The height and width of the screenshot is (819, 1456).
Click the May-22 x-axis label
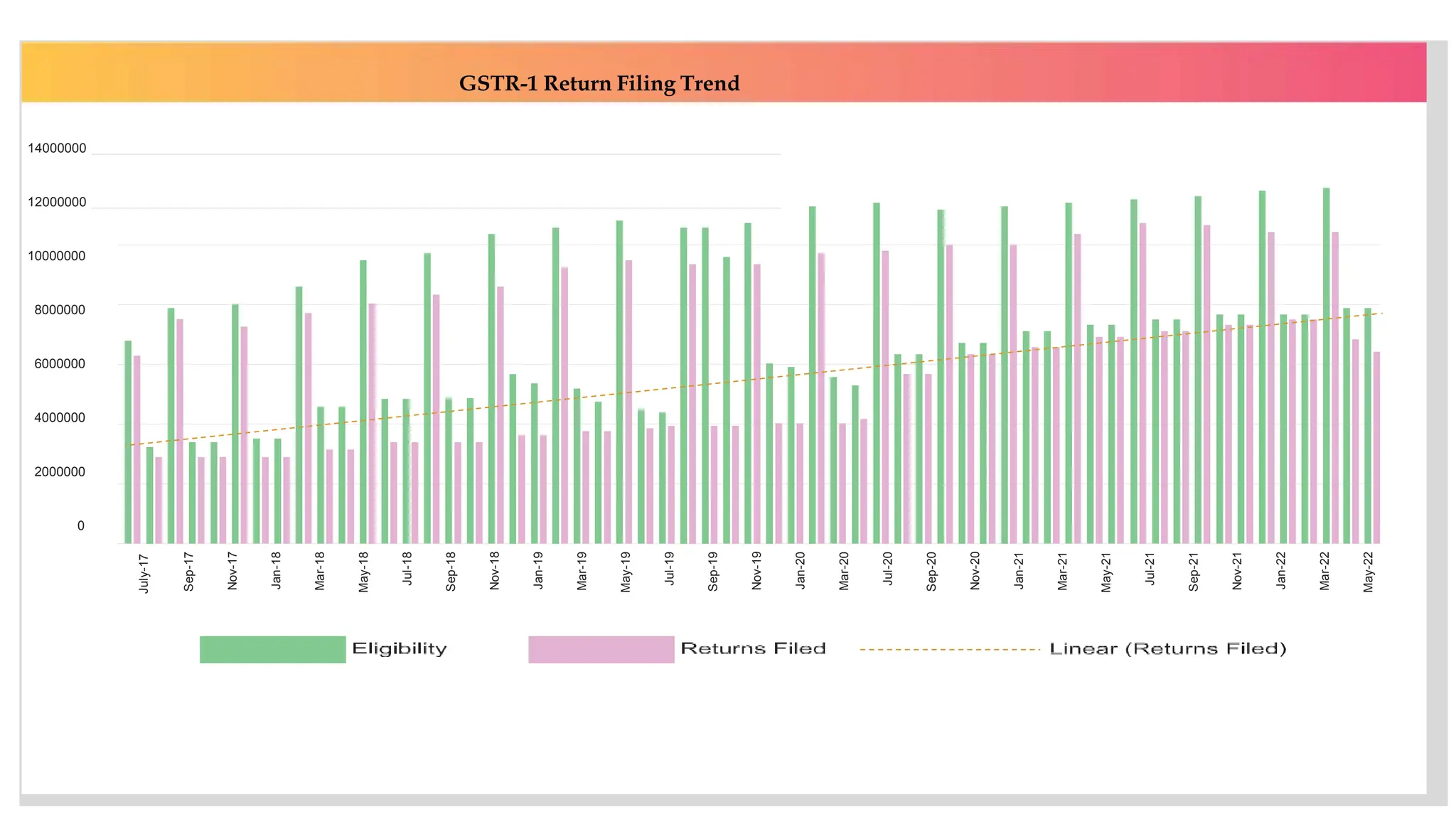click(1368, 571)
